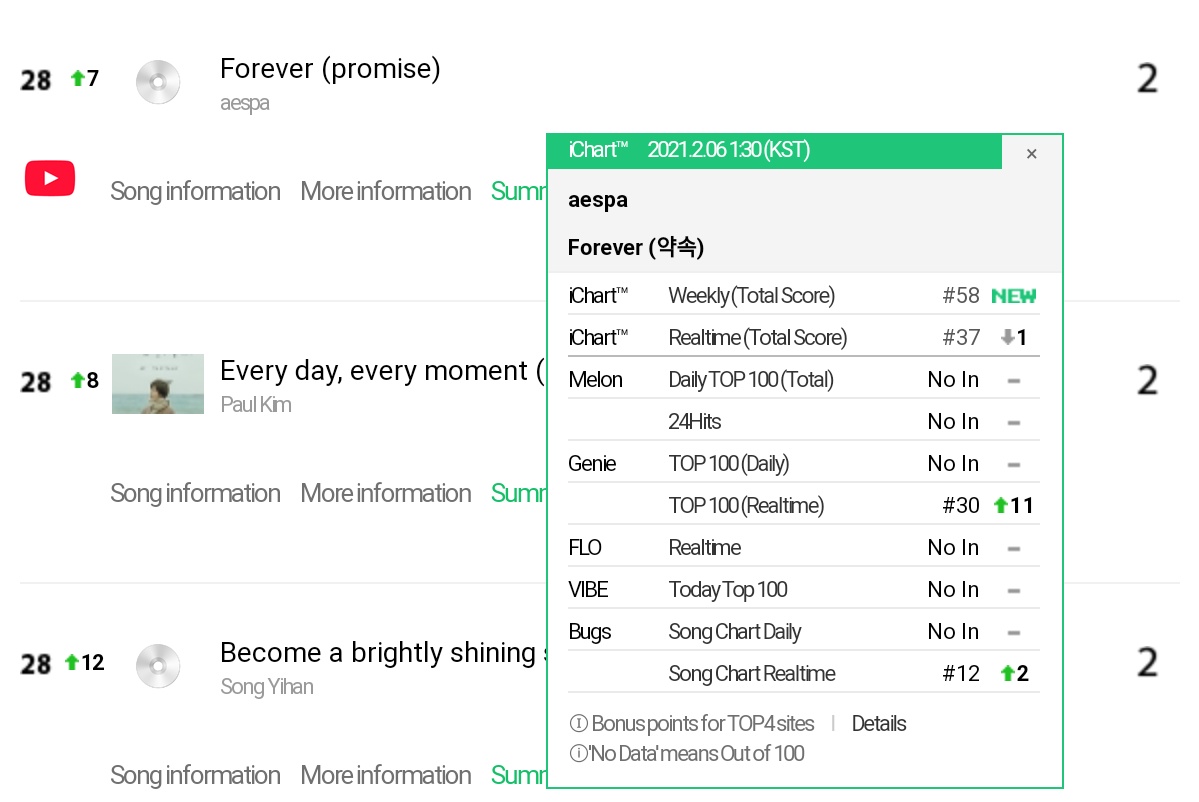Open the Summary link under Paul Kim's song
This screenshot has height=802, width=1199.
[x=518, y=493]
